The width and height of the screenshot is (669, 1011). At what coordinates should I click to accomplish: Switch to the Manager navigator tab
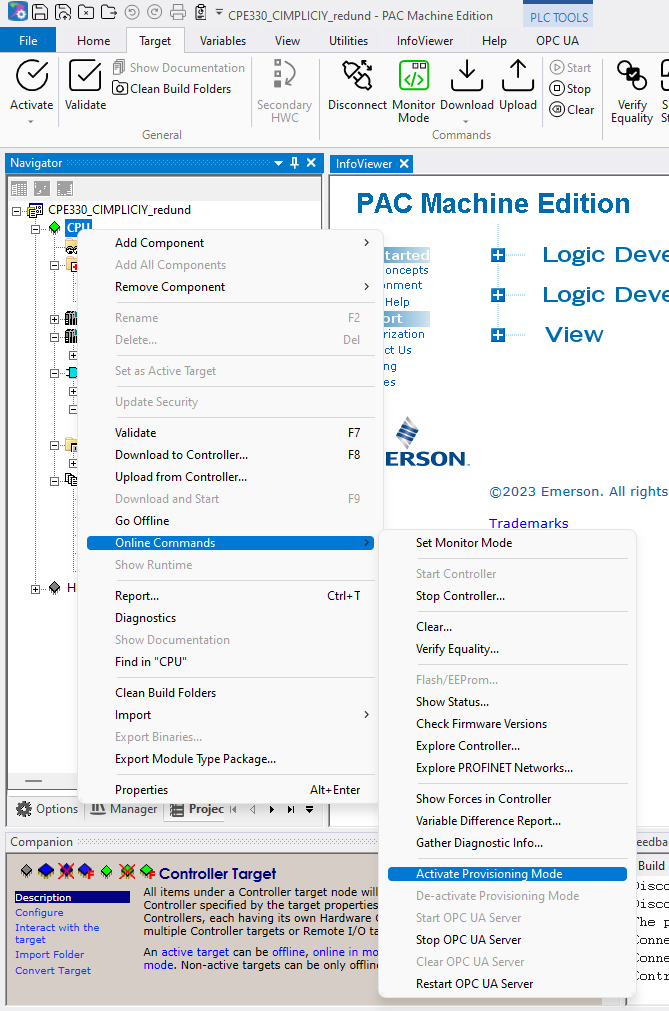pos(124,809)
